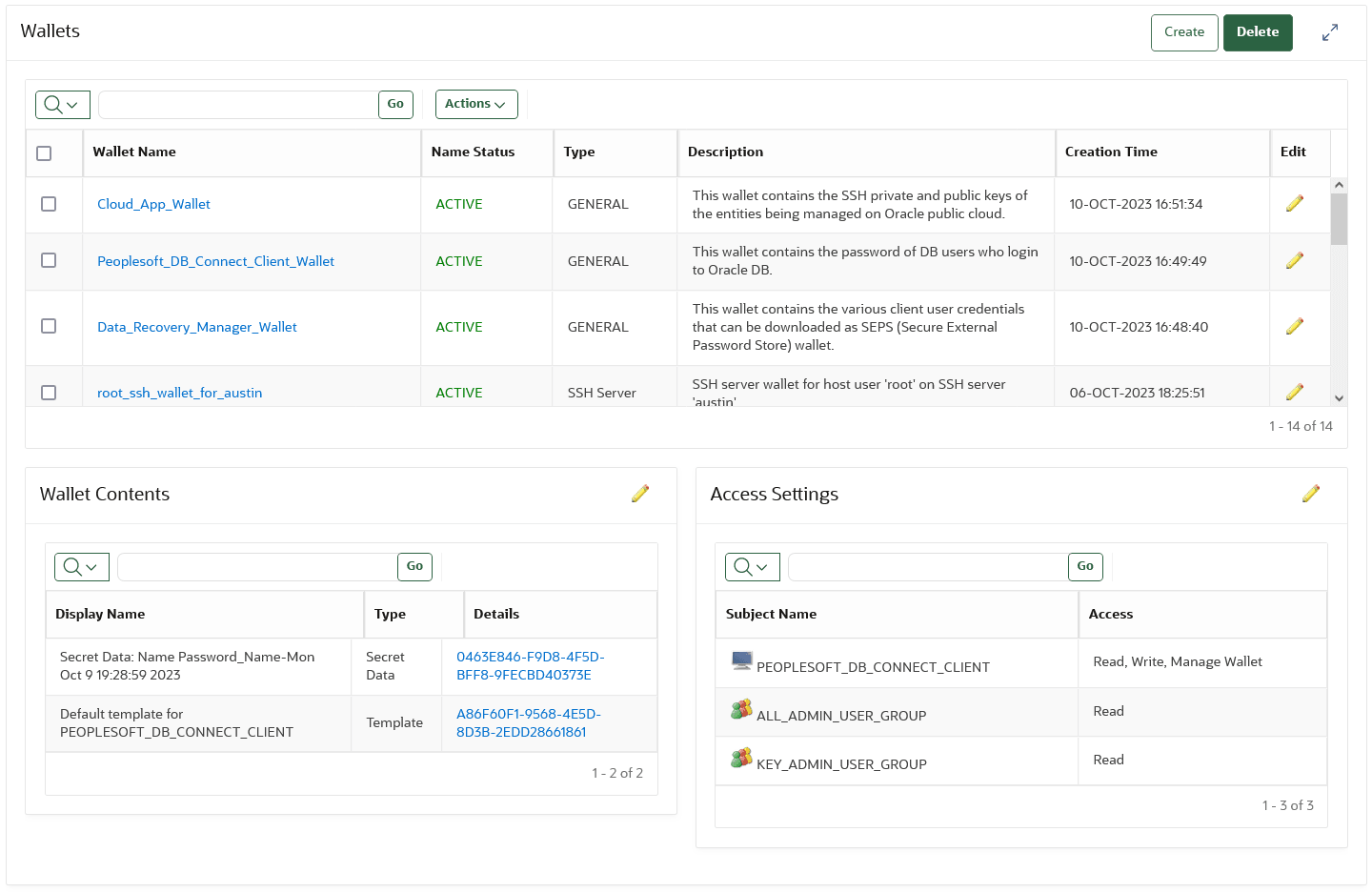Screen dimensions: 1372x893
Task: Click the ALL_ADMIN_USER_GROUP group icon
Action: pyautogui.click(x=741, y=709)
